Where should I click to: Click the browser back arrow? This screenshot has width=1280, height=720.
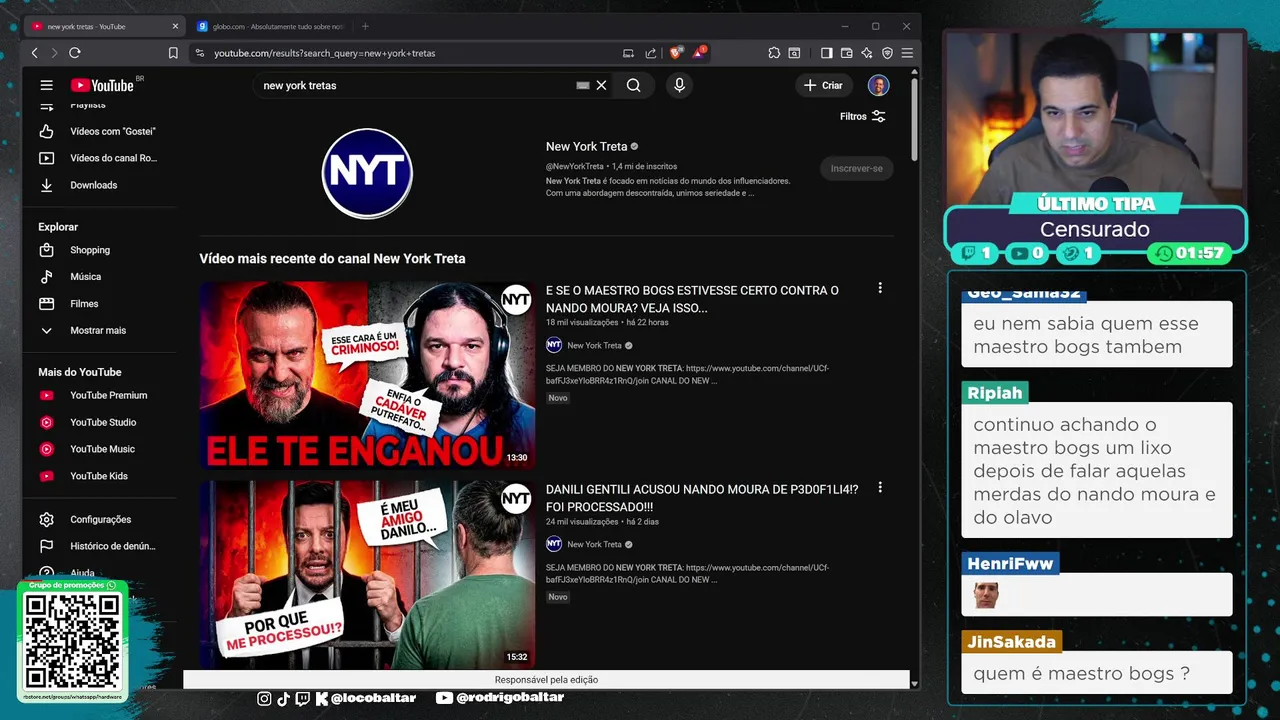click(x=35, y=53)
